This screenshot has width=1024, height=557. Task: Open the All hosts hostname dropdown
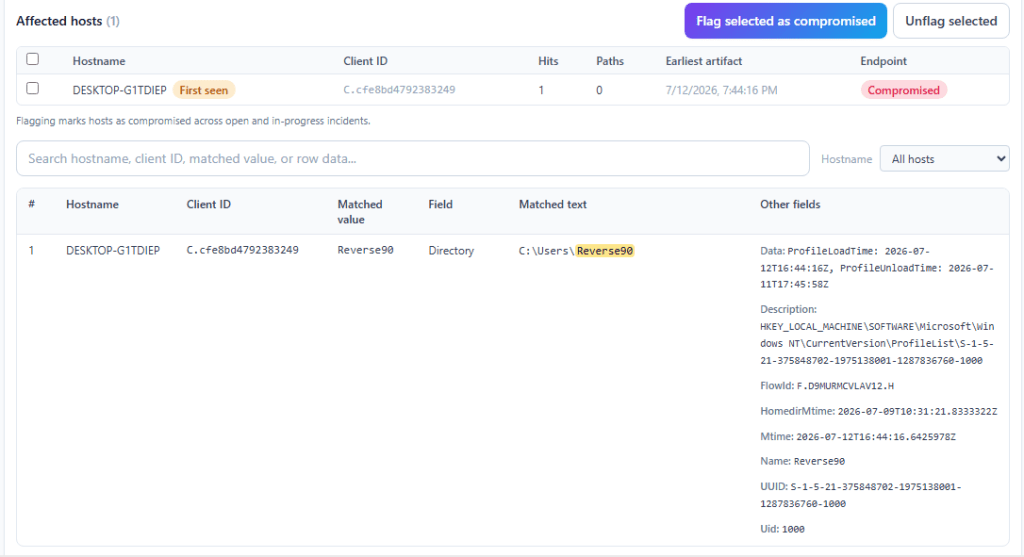click(944, 159)
